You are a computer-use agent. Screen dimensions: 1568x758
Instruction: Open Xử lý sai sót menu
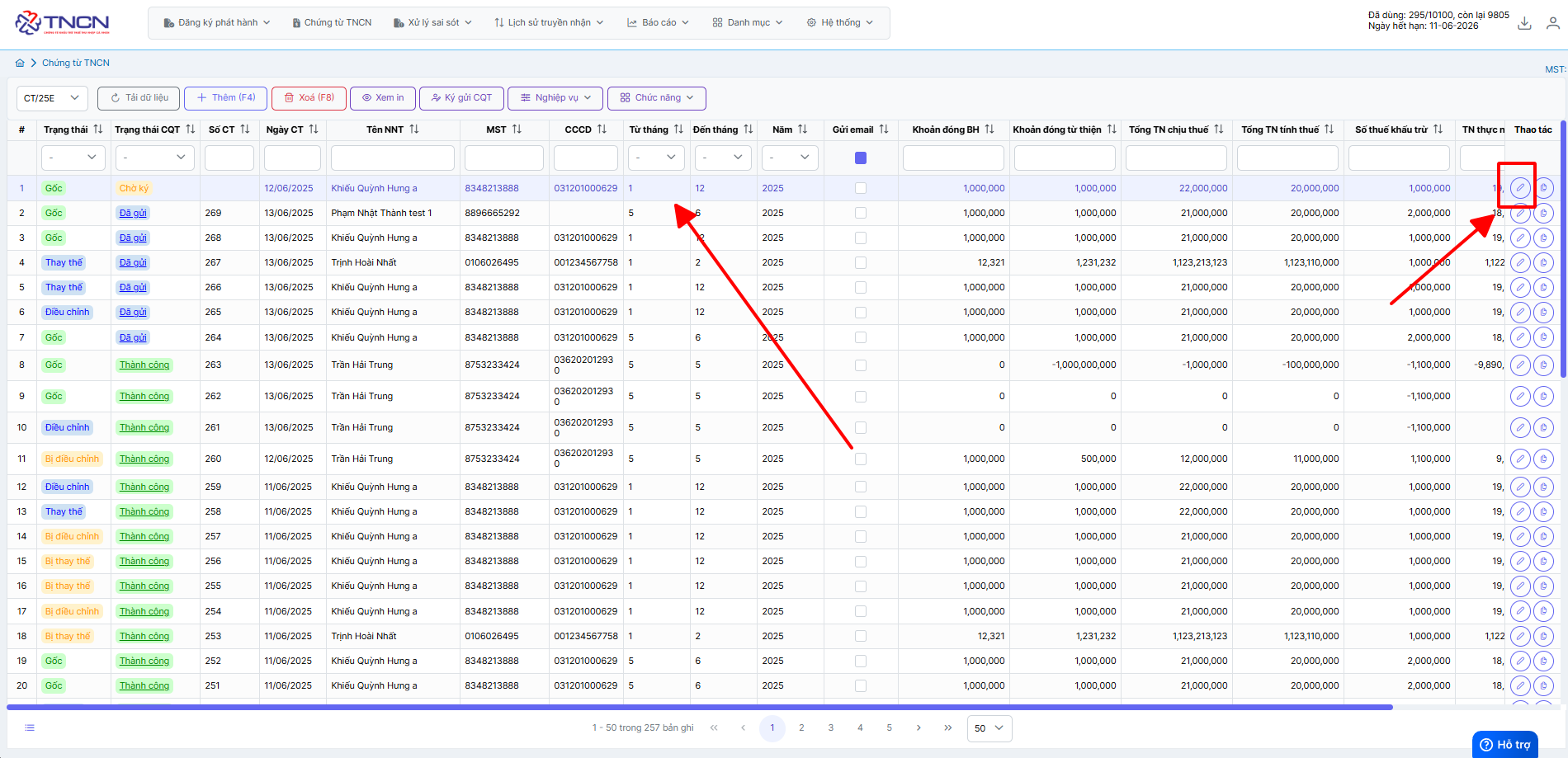click(x=432, y=23)
